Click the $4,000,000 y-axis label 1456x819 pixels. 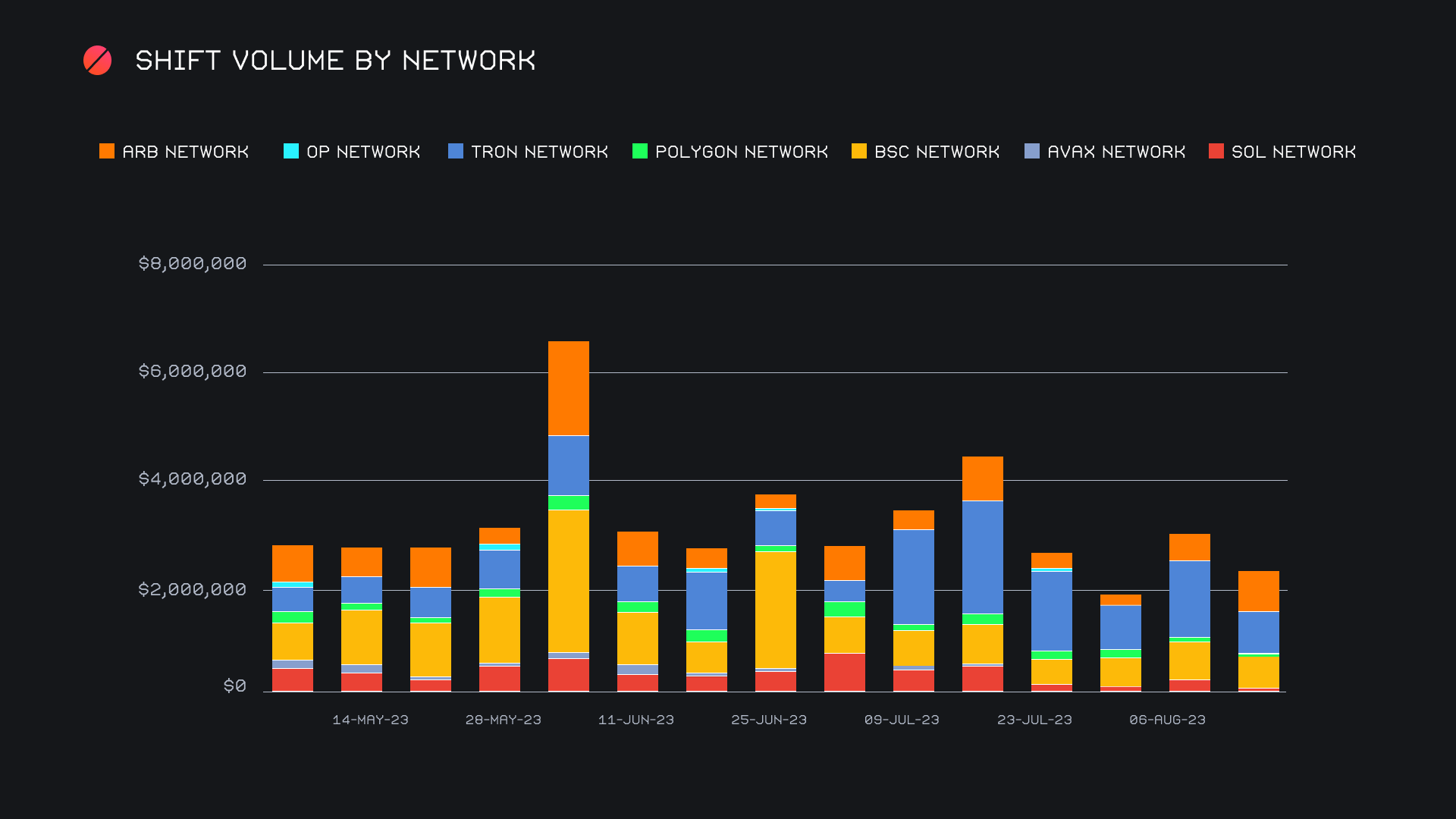(193, 479)
